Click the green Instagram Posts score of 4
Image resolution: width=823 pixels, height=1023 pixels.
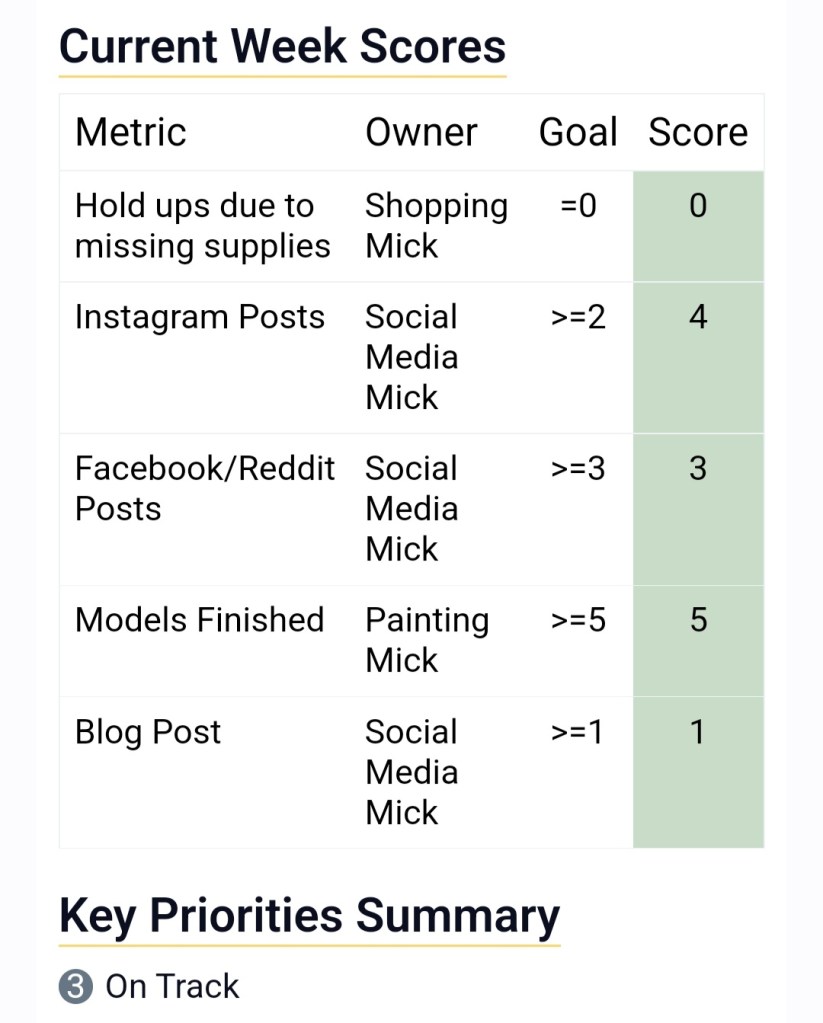coord(698,357)
